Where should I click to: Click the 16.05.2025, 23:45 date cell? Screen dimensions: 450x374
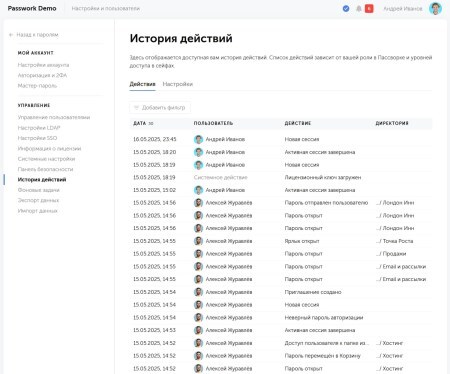coord(155,139)
